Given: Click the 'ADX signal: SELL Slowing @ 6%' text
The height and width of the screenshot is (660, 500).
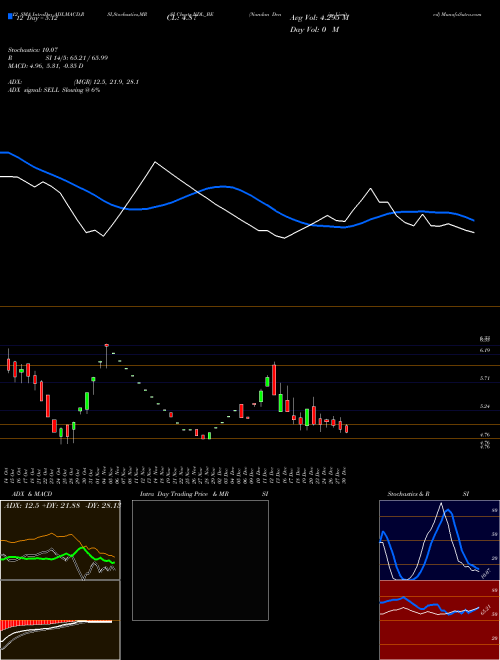Looking at the screenshot, I should coord(54,90).
